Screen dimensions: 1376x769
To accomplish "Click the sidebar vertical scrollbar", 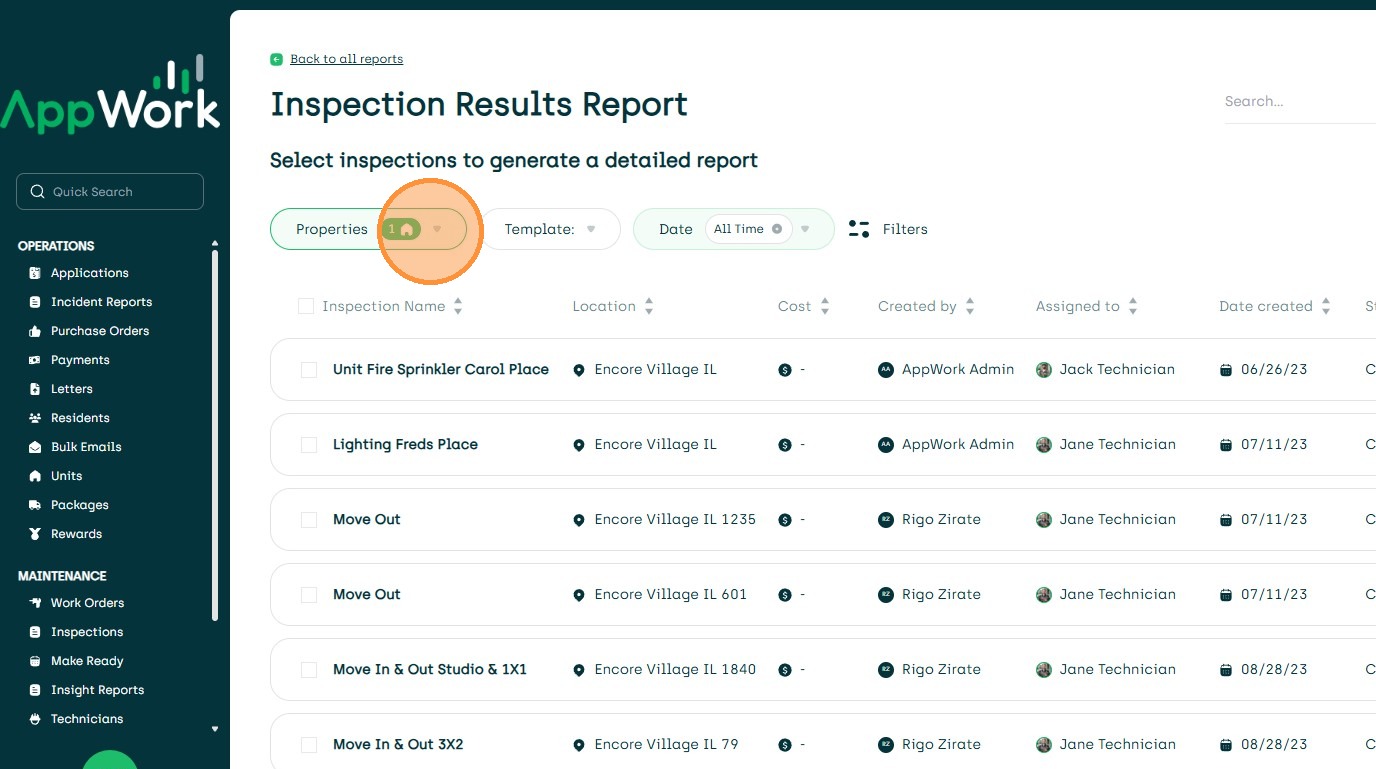I will 215,430.
